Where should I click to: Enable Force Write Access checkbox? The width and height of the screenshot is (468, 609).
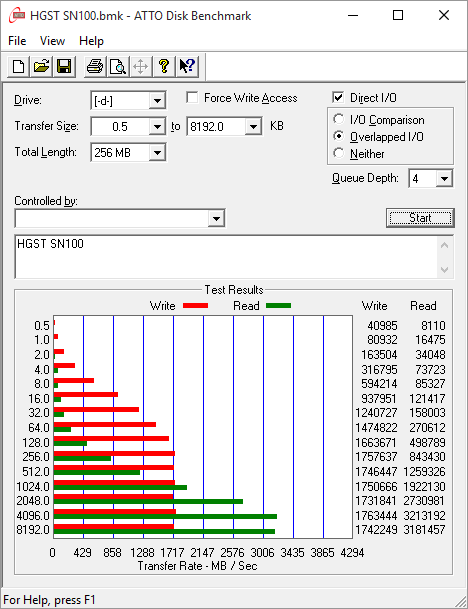192,97
